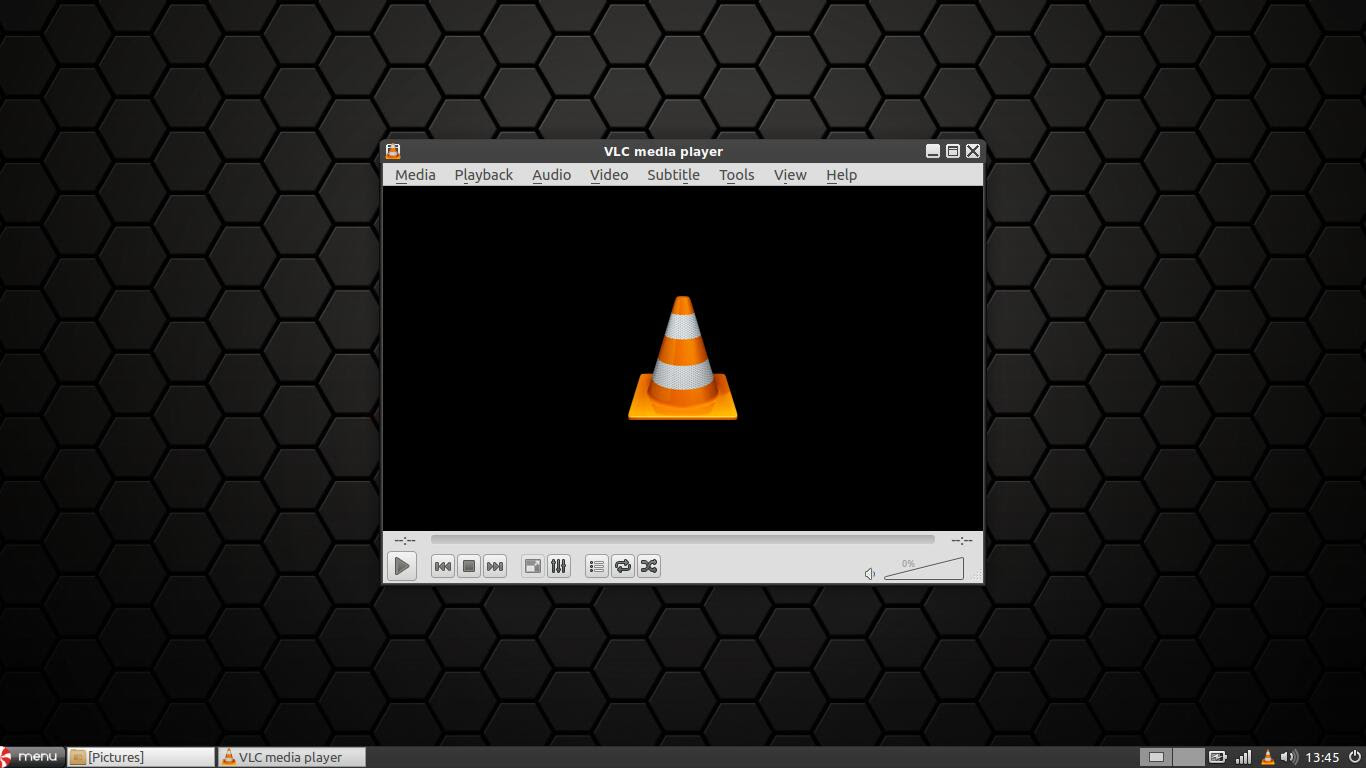Open the power/shutdown tray button

pyautogui.click(x=1355, y=757)
